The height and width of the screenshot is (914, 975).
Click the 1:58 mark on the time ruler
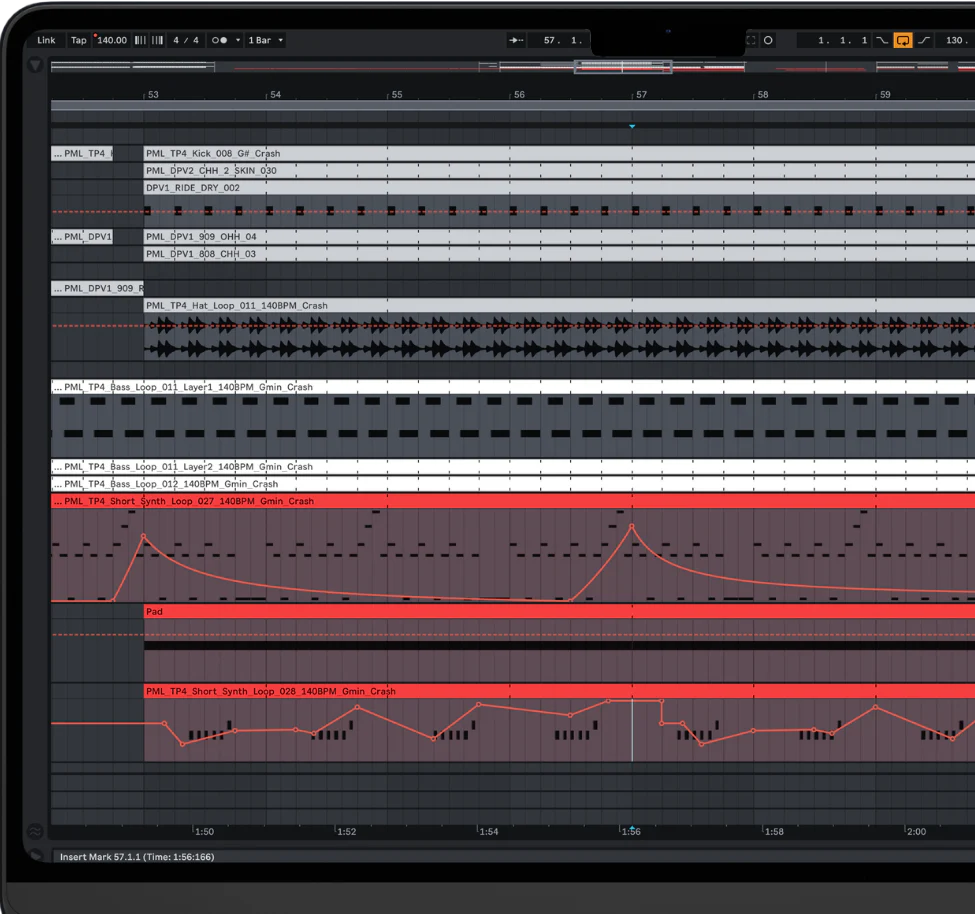click(774, 832)
